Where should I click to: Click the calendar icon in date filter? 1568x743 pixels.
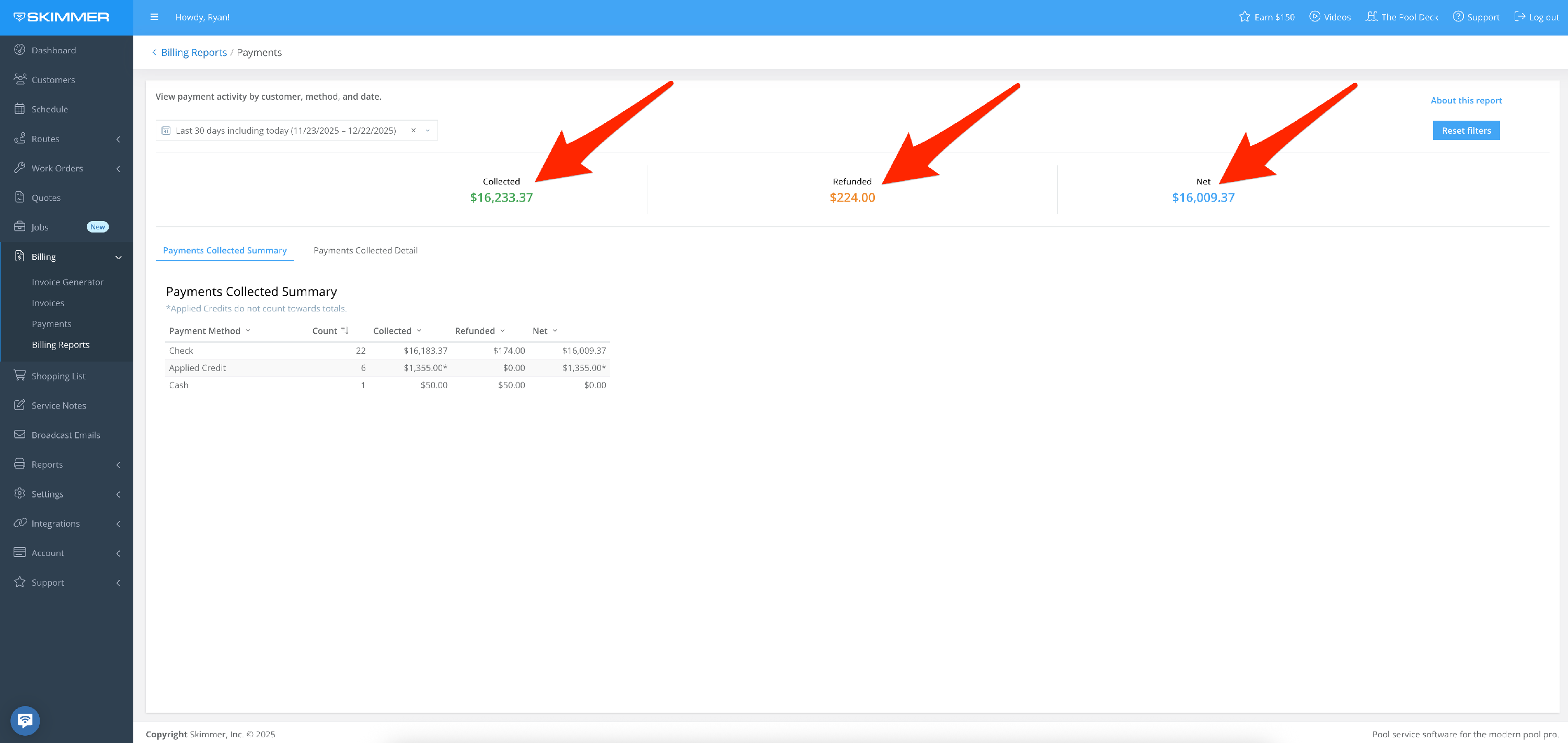166,130
